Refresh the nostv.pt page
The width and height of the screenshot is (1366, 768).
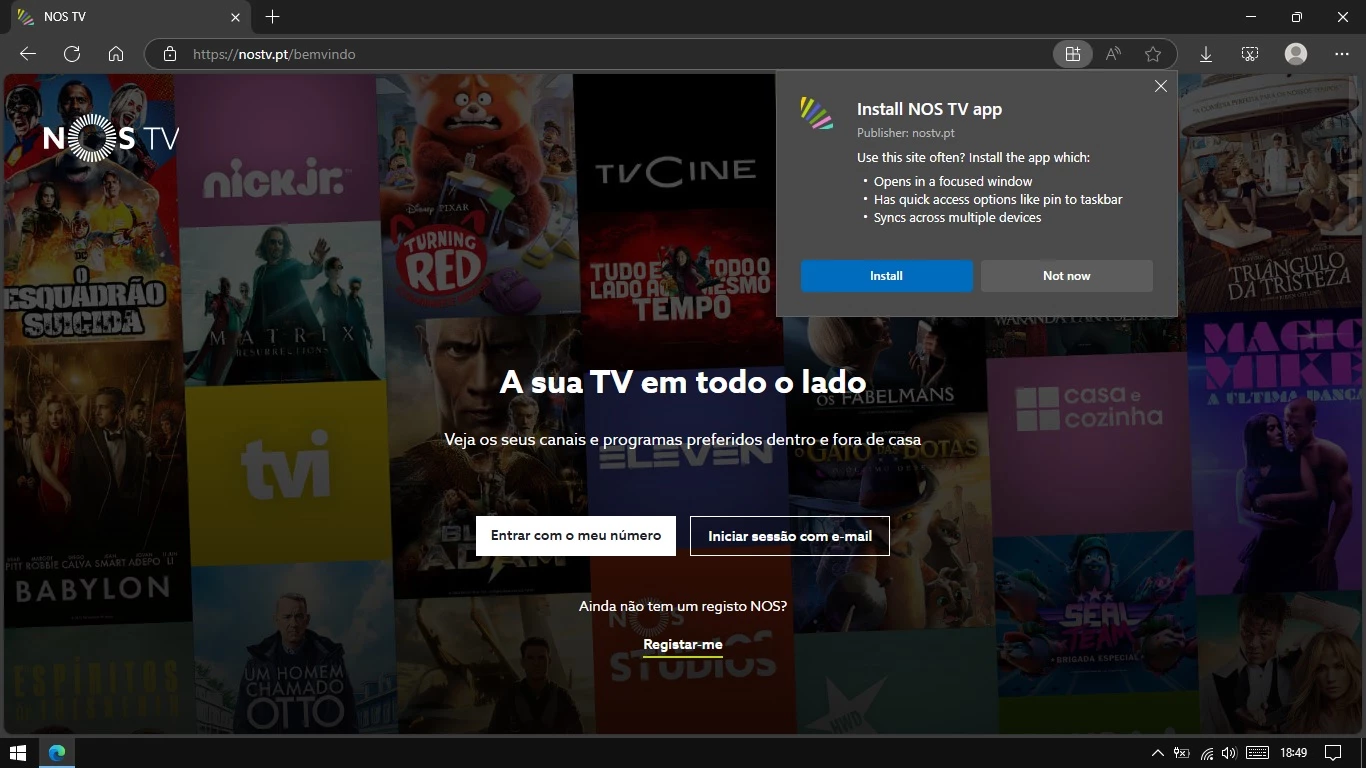(72, 54)
